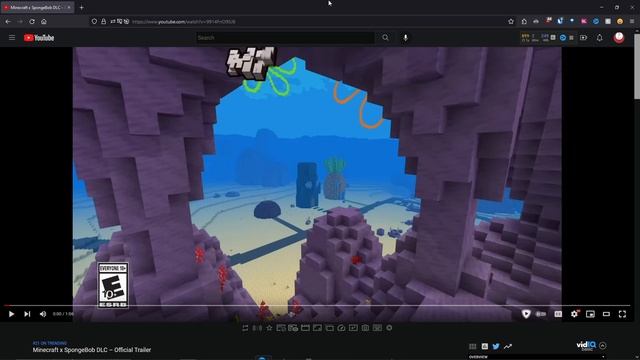640x360 pixels.
Task: Open the vidIQ grid view icon
Action: (x=472, y=346)
